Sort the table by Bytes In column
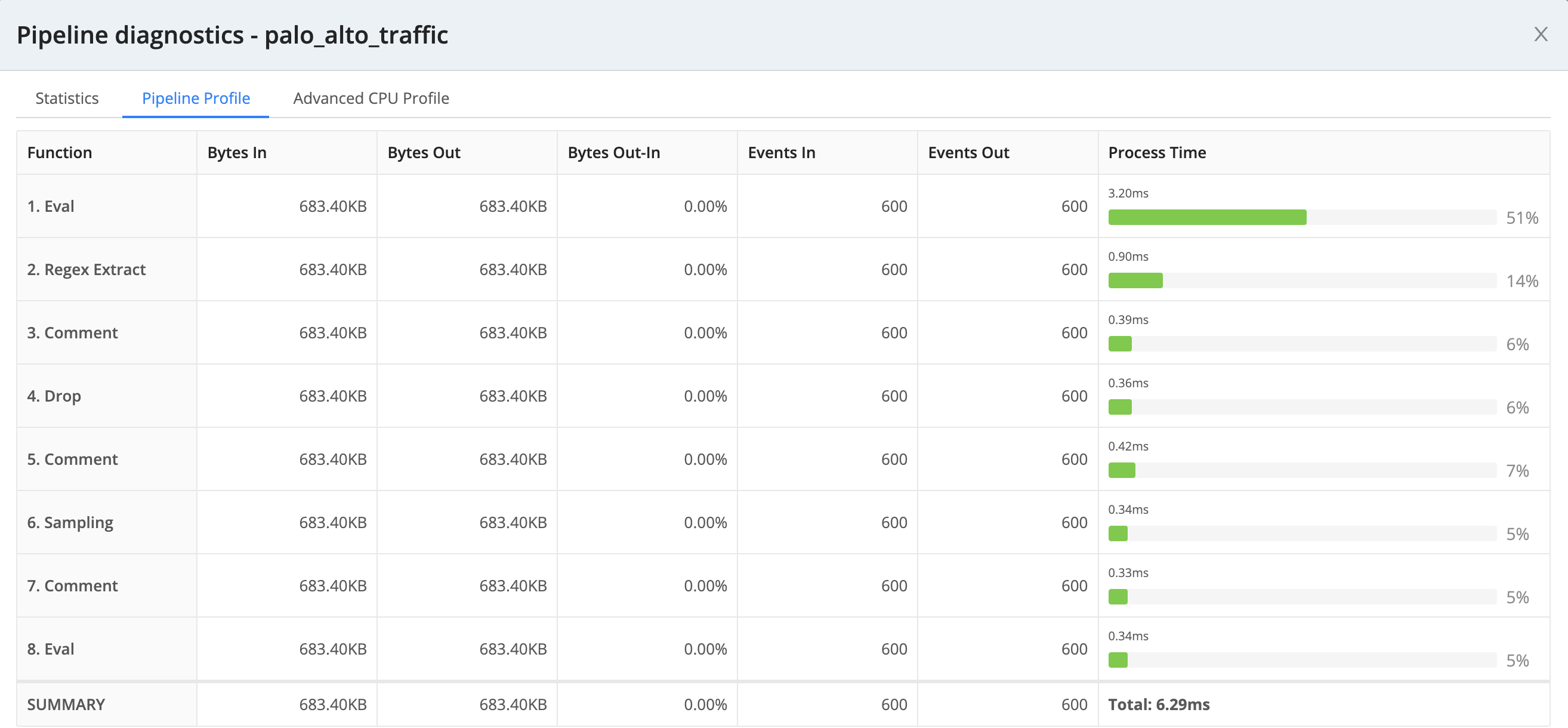Viewport: 1568px width, 728px height. tap(237, 152)
